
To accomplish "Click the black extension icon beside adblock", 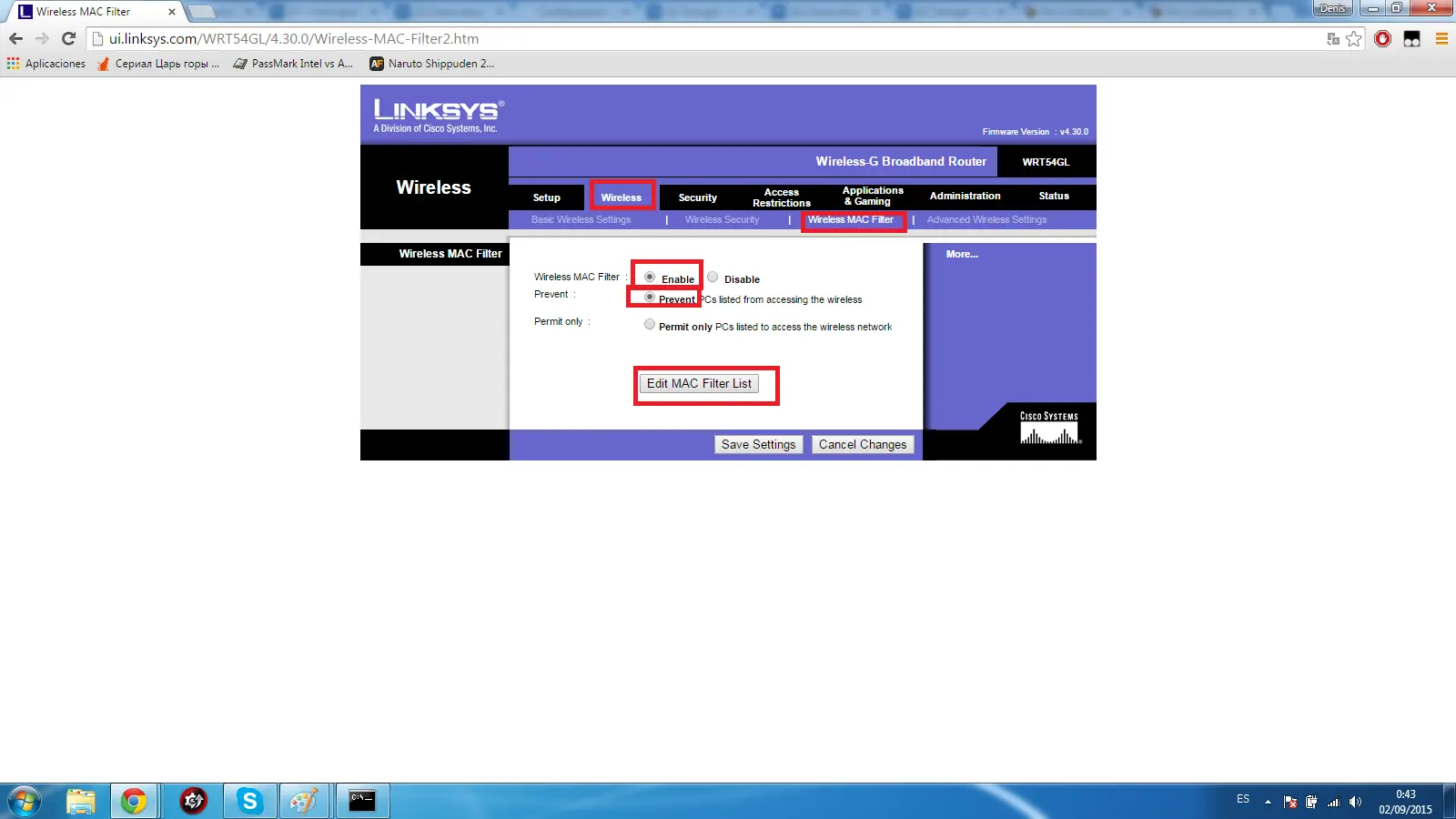I will (1412, 39).
